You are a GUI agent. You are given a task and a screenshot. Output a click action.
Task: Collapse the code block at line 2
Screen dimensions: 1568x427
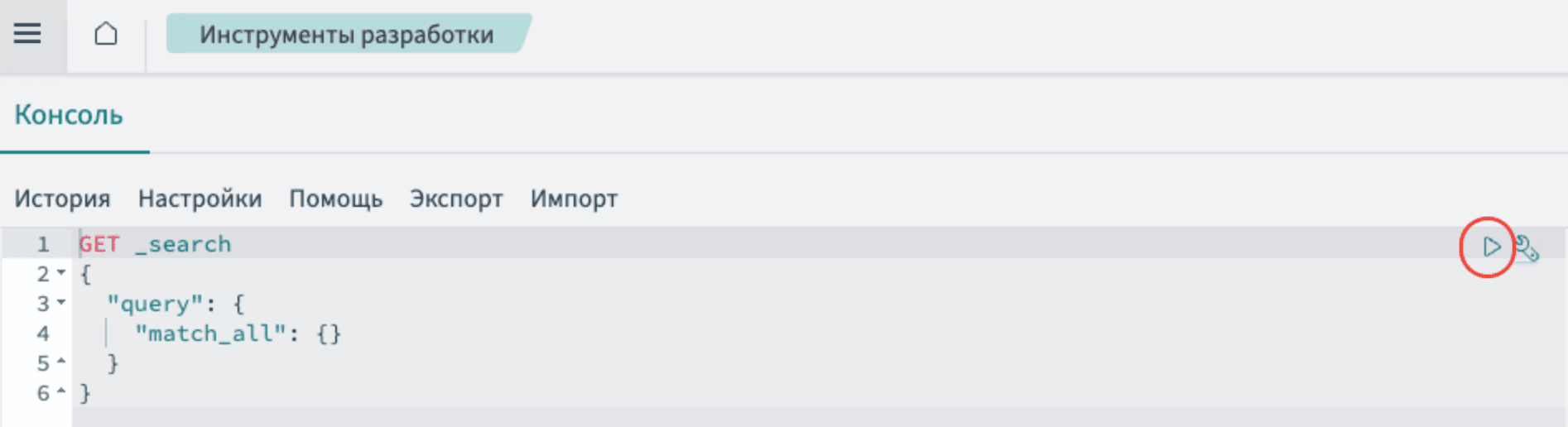(x=61, y=273)
